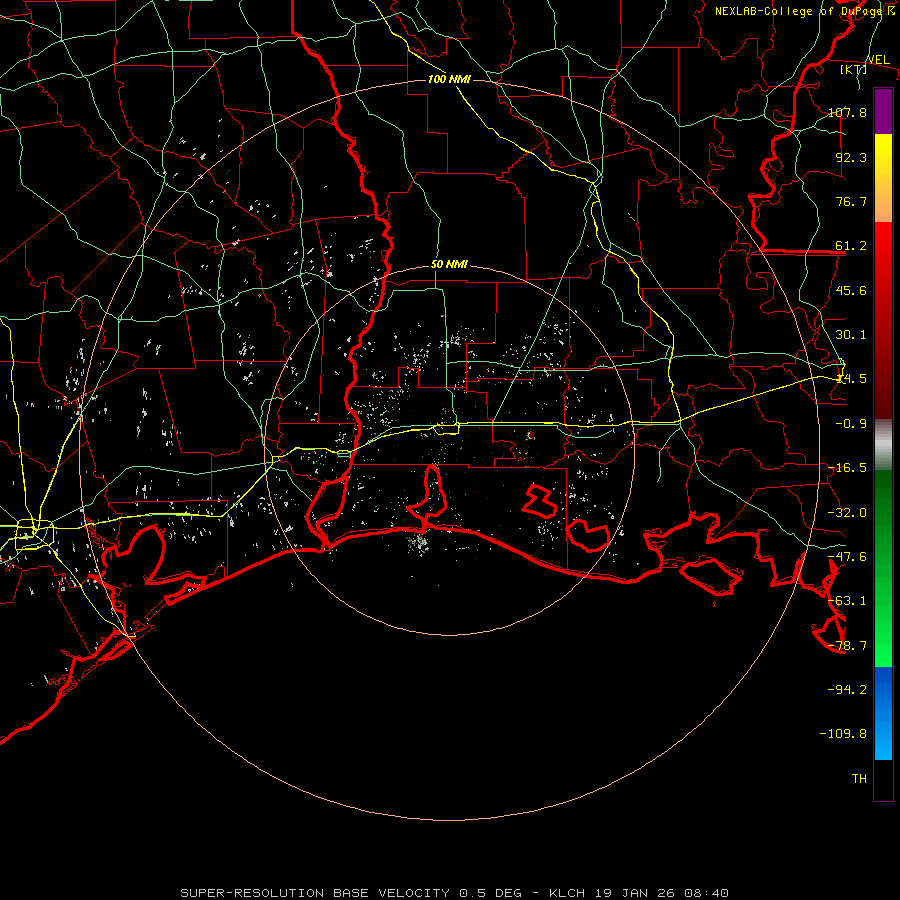Click the -109.8 velocity scale value

click(843, 734)
